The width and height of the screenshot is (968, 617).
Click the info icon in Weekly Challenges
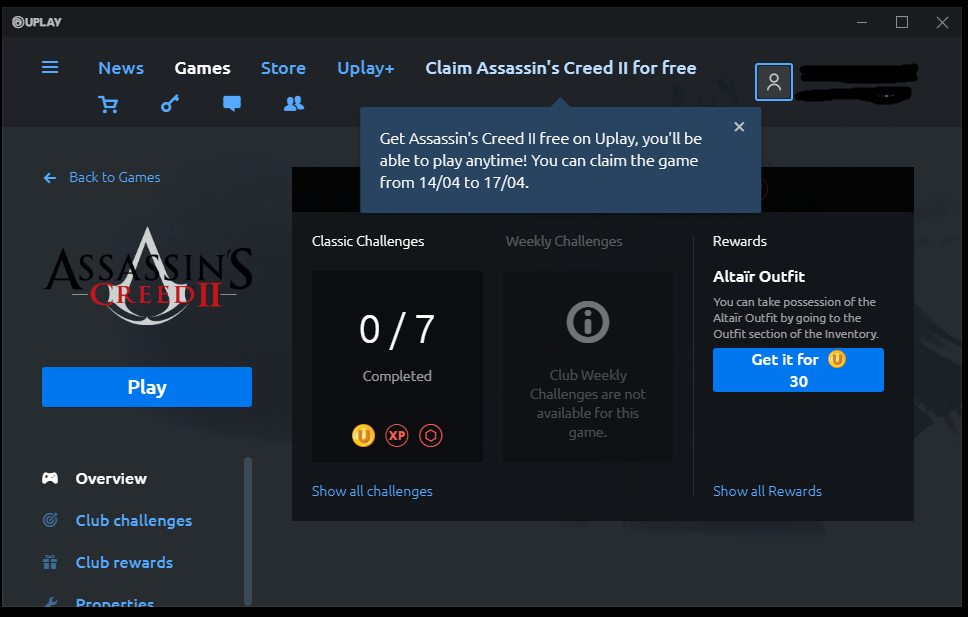588,322
